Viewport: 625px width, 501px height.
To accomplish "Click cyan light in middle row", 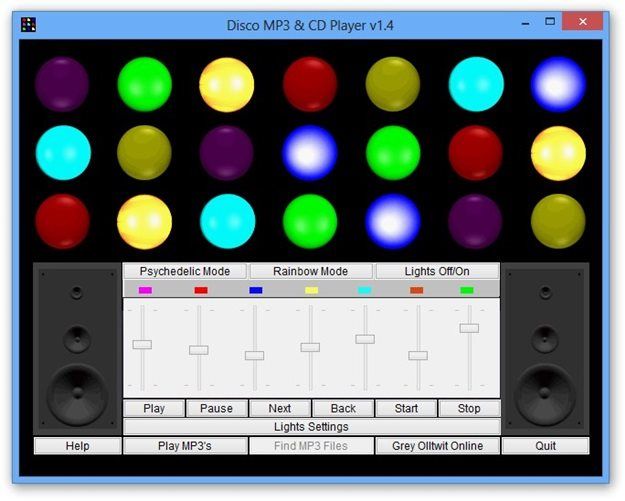I will [x=63, y=153].
